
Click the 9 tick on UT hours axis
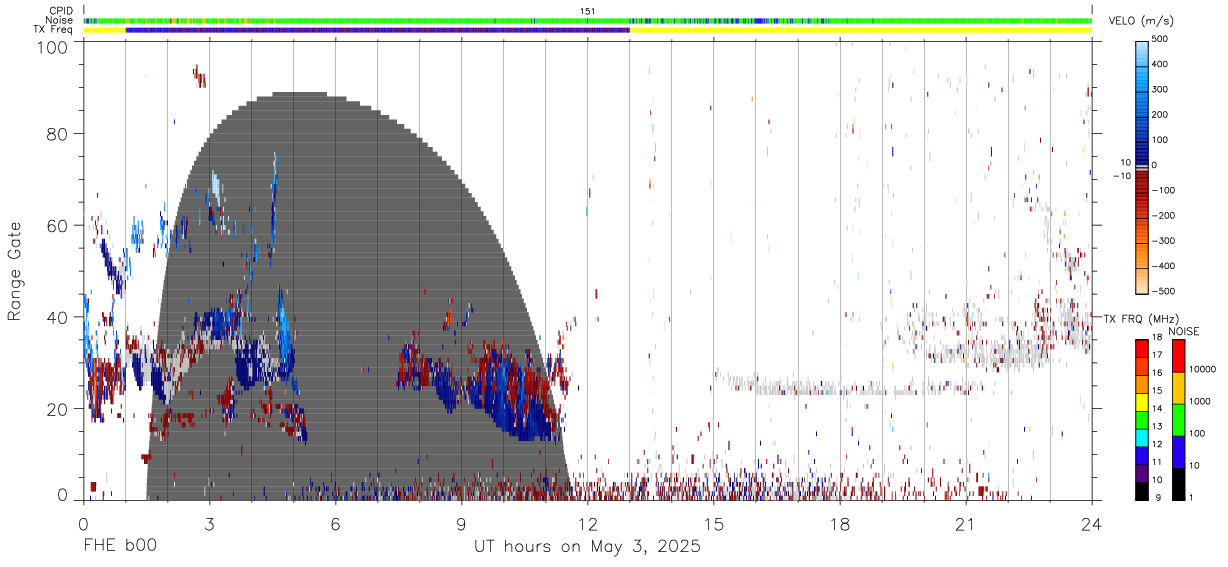pos(461,524)
